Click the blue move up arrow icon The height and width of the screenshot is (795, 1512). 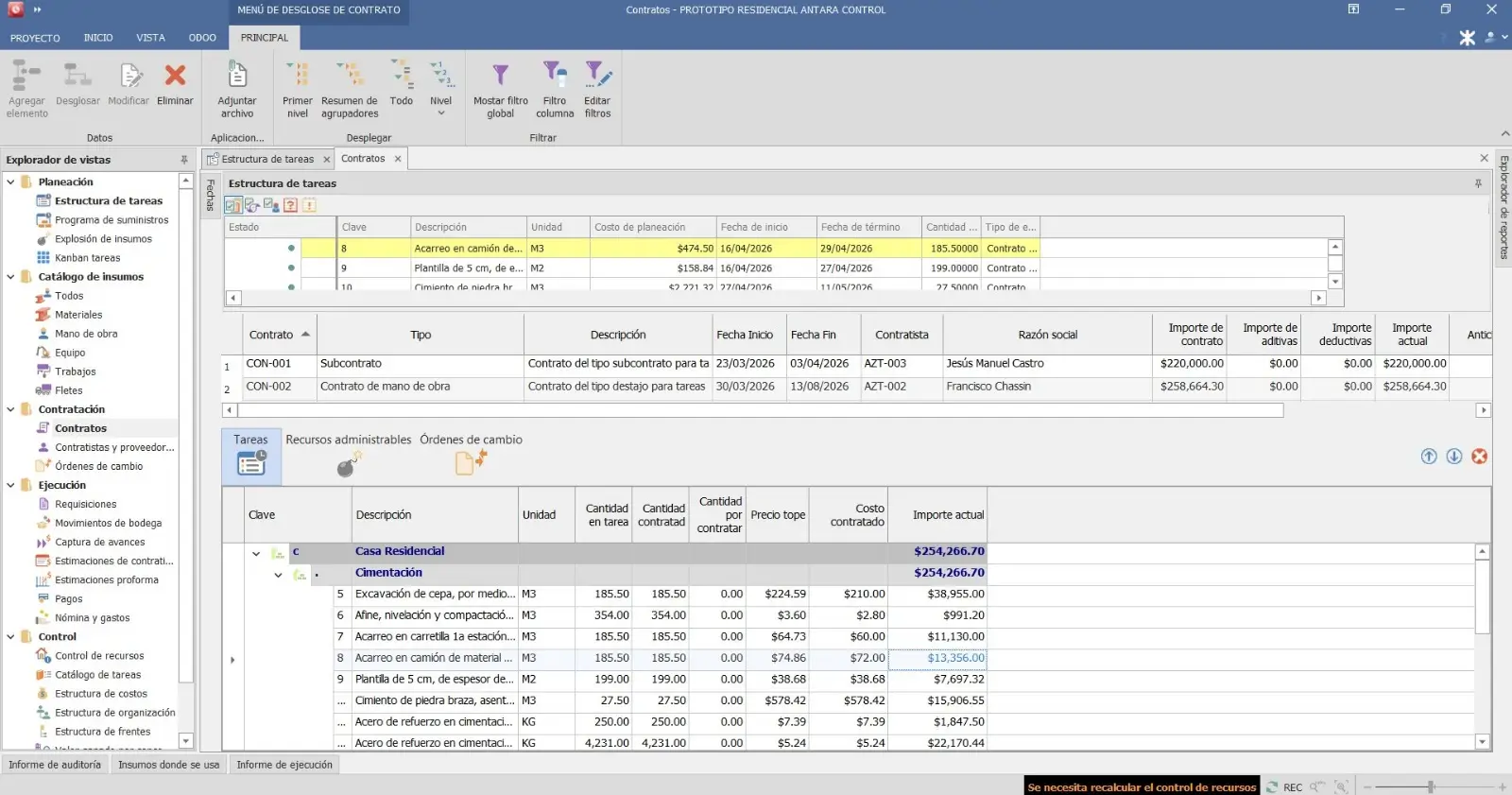[1429, 457]
